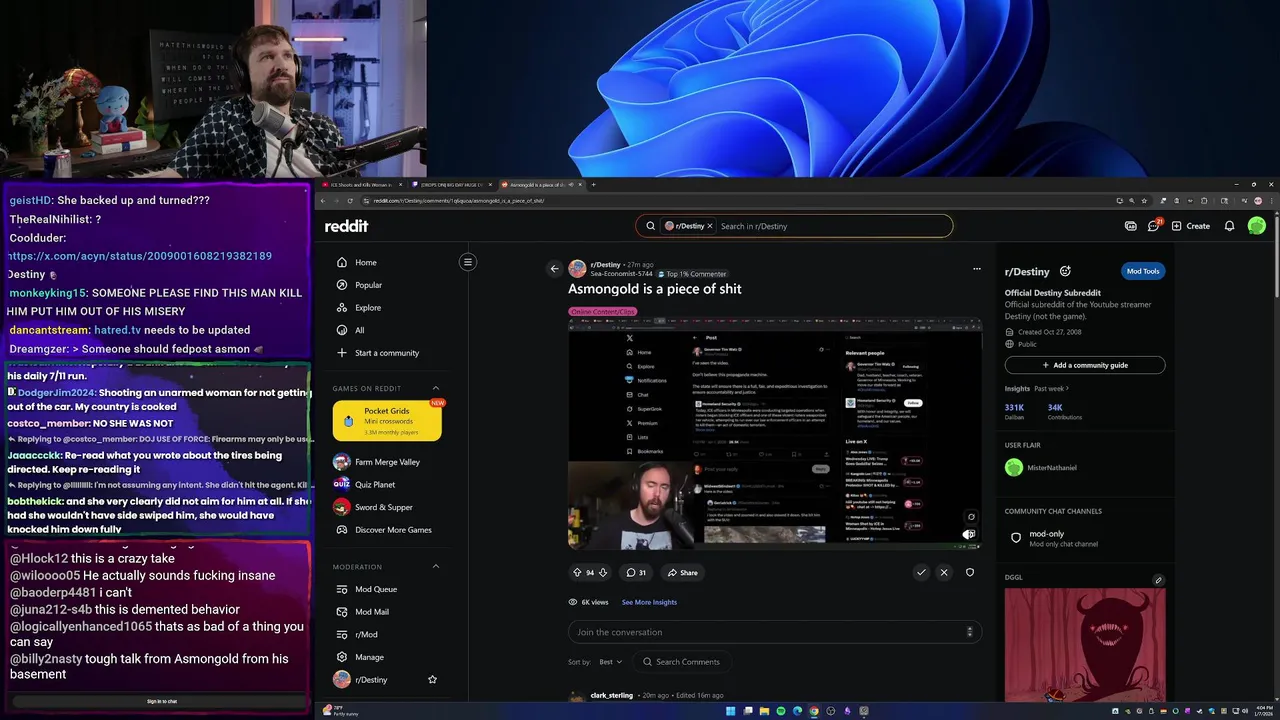Click Join the conversation field
Image resolution: width=1280 pixels, height=720 pixels.
[x=775, y=632]
